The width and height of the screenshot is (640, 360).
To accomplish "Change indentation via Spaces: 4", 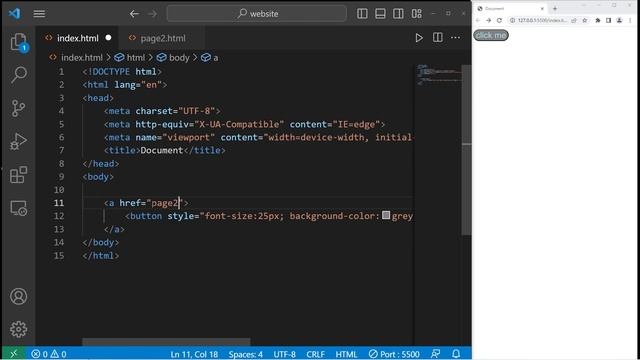I will (245, 354).
